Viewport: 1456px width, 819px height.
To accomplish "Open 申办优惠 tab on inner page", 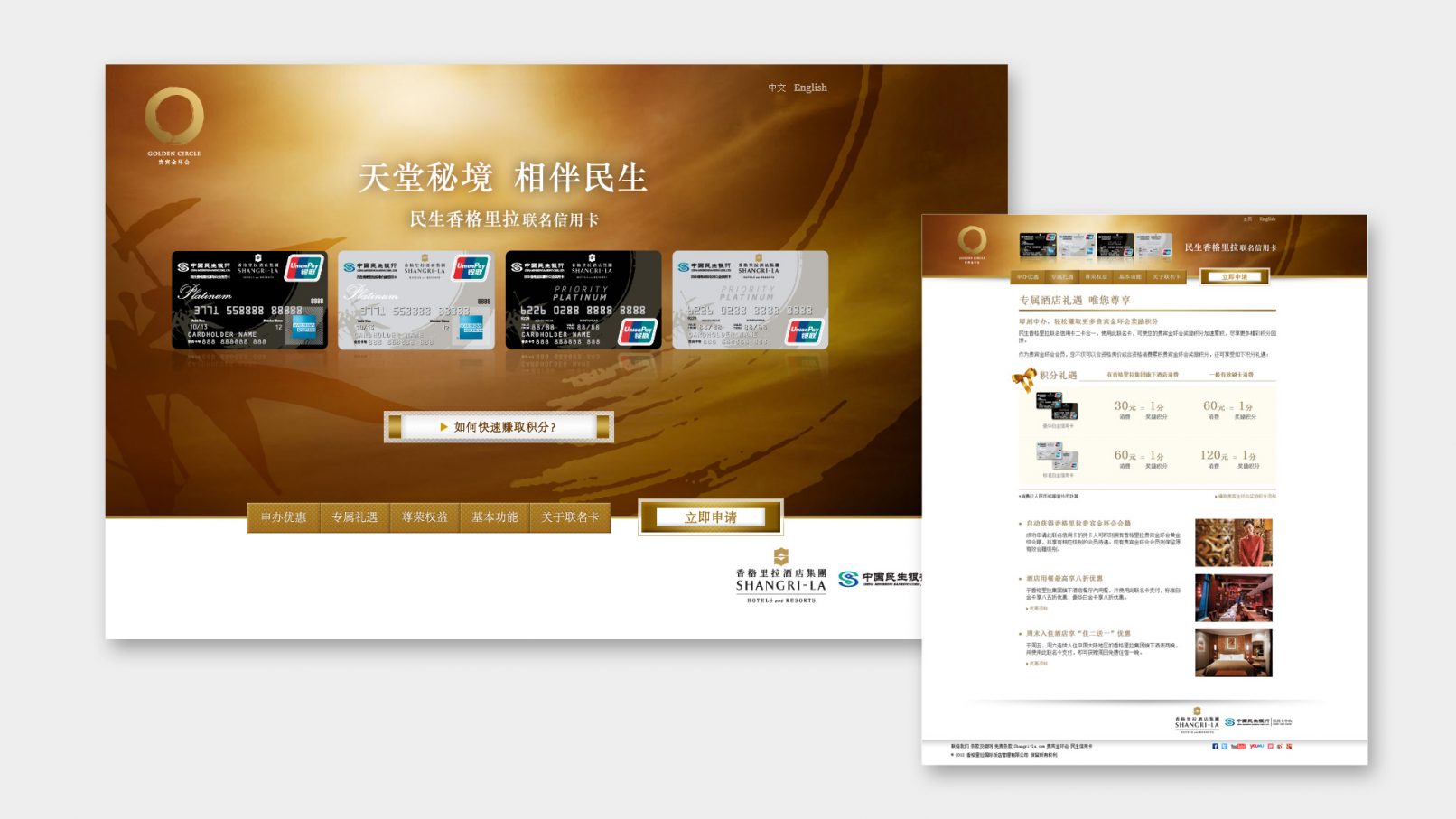I will pos(1028,276).
